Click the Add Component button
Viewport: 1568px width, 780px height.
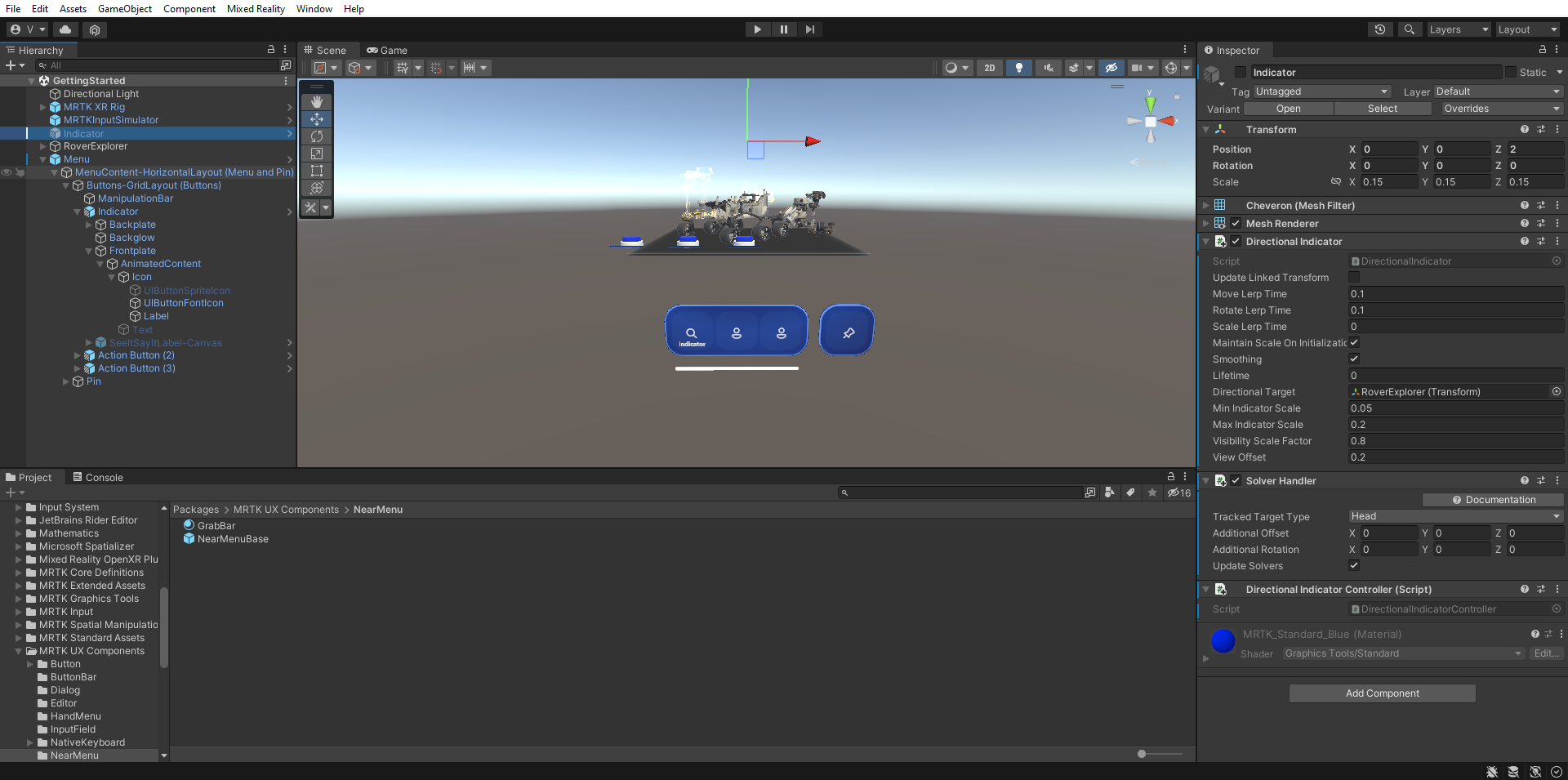[1382, 693]
